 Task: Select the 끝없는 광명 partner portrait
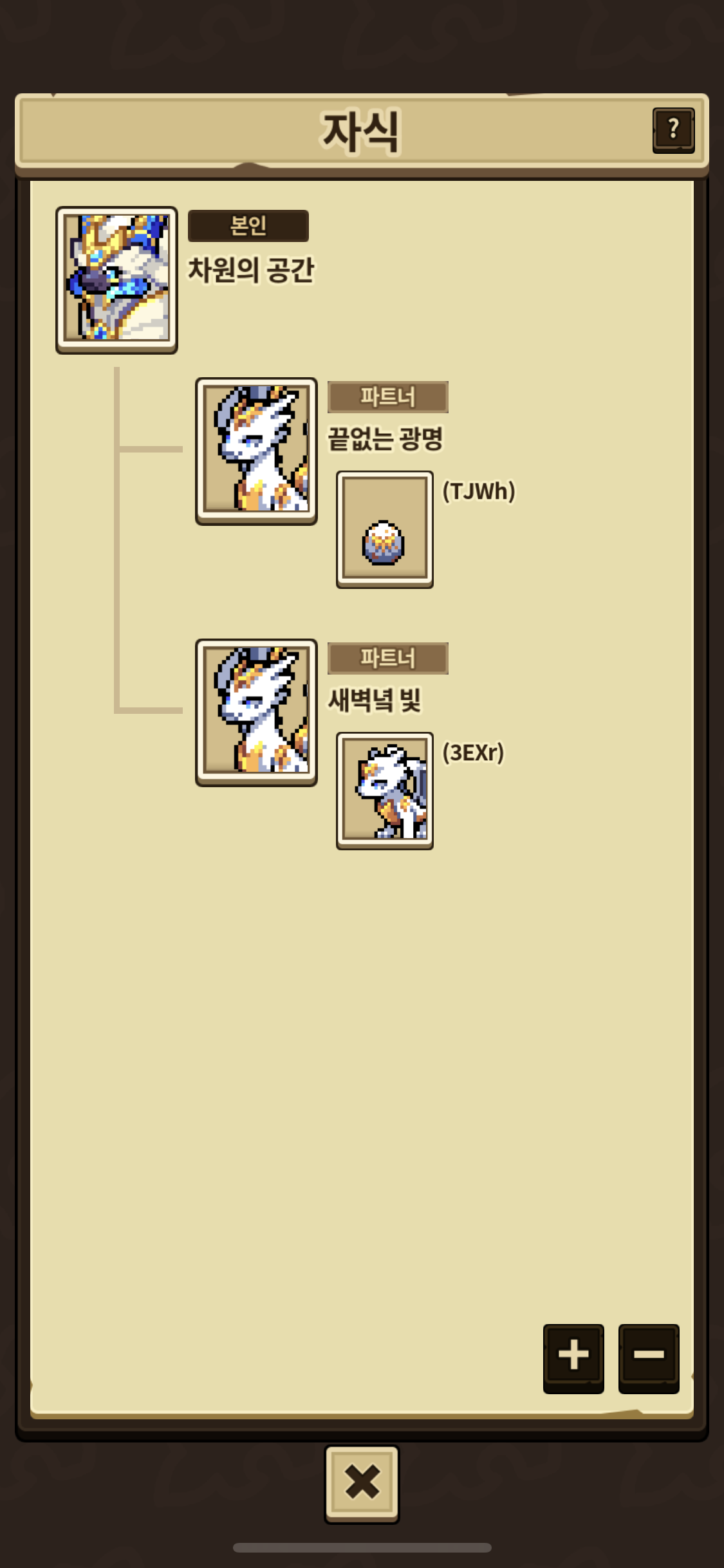(256, 451)
